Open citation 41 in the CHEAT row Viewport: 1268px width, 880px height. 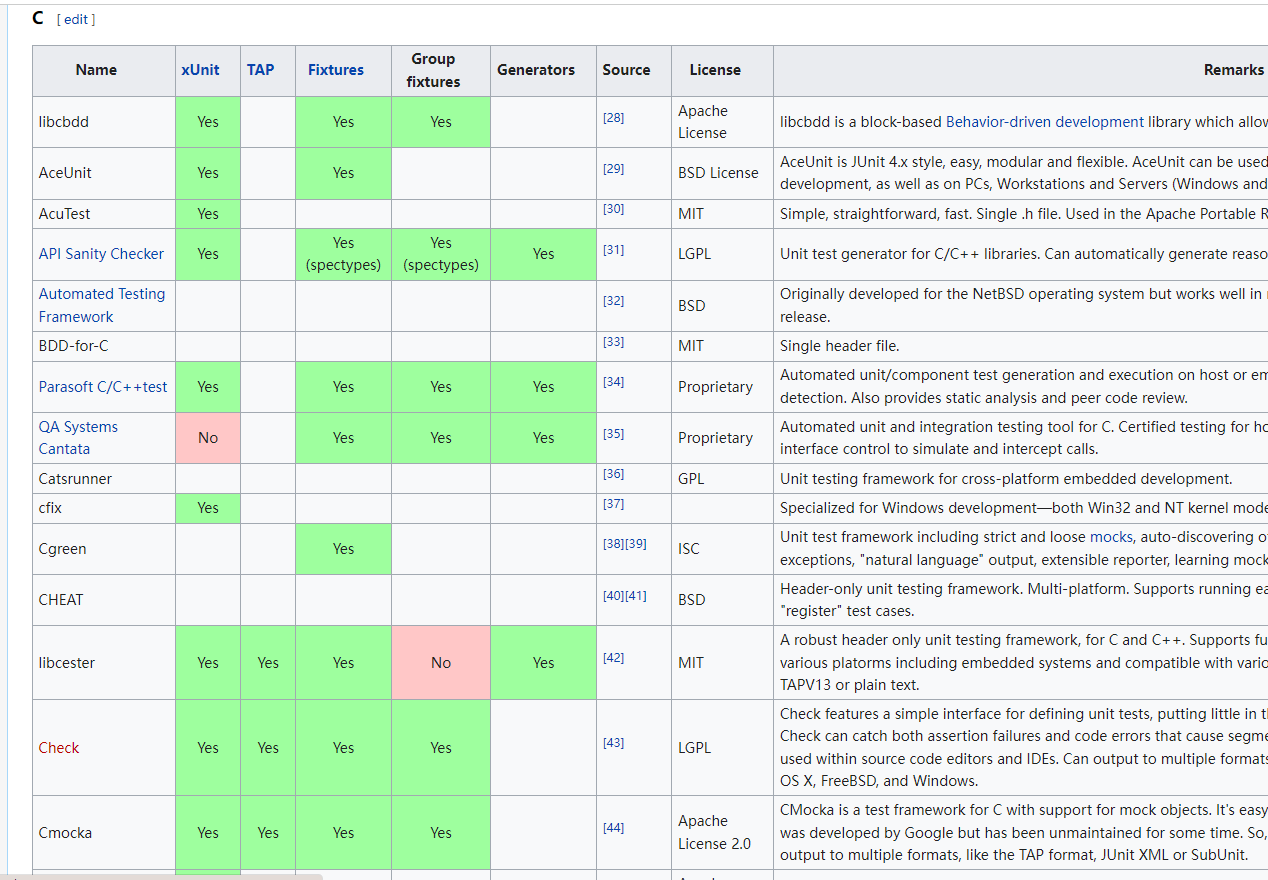pyautogui.click(x=636, y=595)
